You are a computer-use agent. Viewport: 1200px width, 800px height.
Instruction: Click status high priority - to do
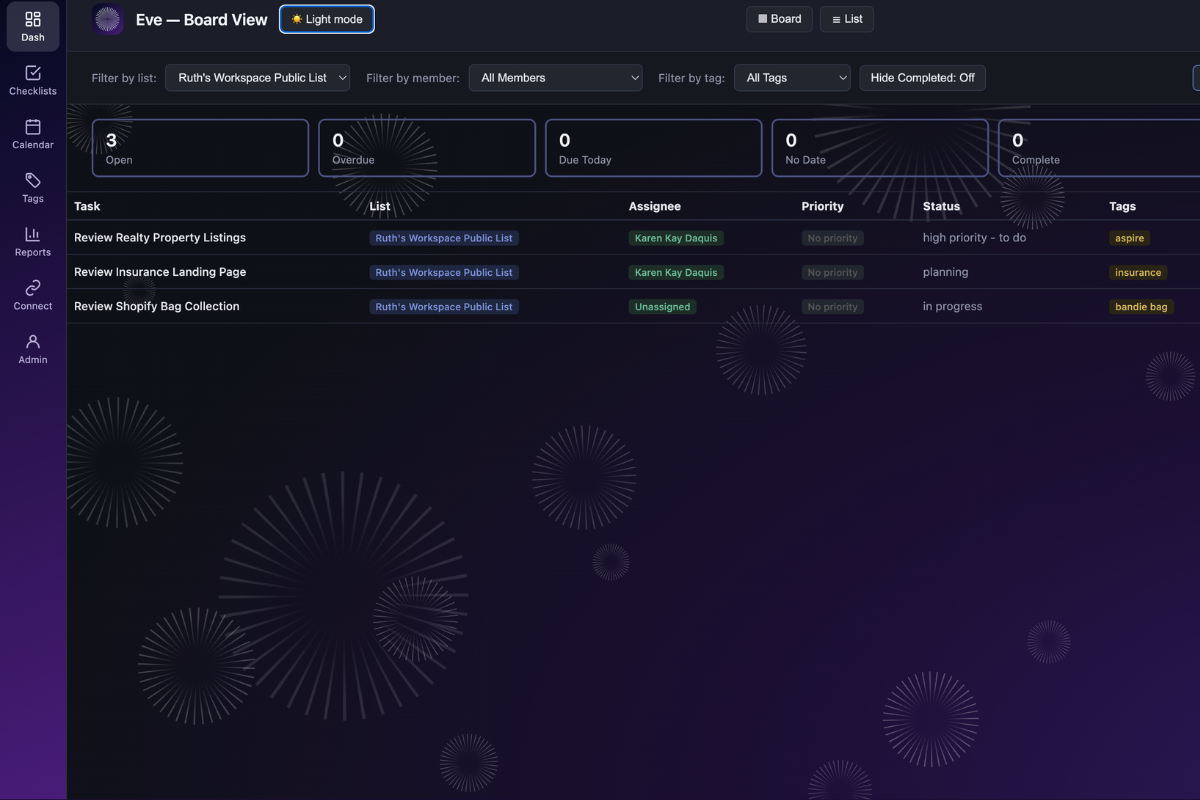click(x=974, y=238)
